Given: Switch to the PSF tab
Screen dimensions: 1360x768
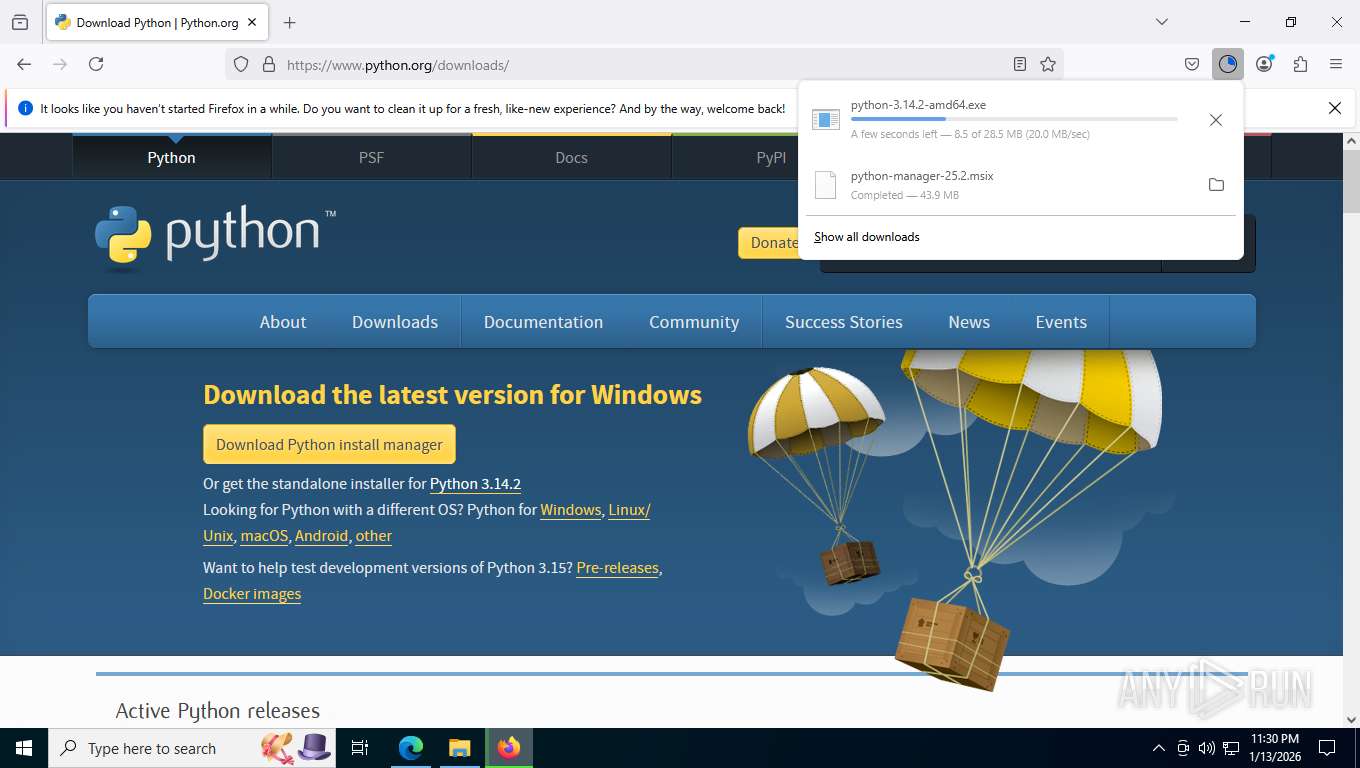Looking at the screenshot, I should 372,157.
